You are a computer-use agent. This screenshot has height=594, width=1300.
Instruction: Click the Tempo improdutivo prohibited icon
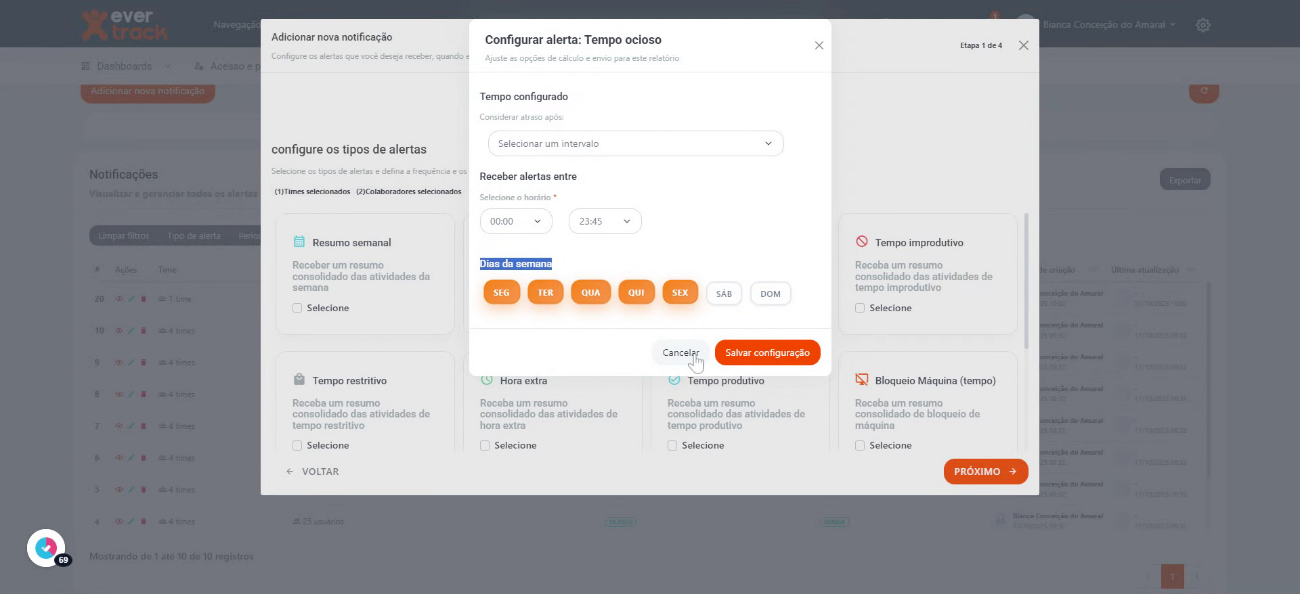(862, 242)
